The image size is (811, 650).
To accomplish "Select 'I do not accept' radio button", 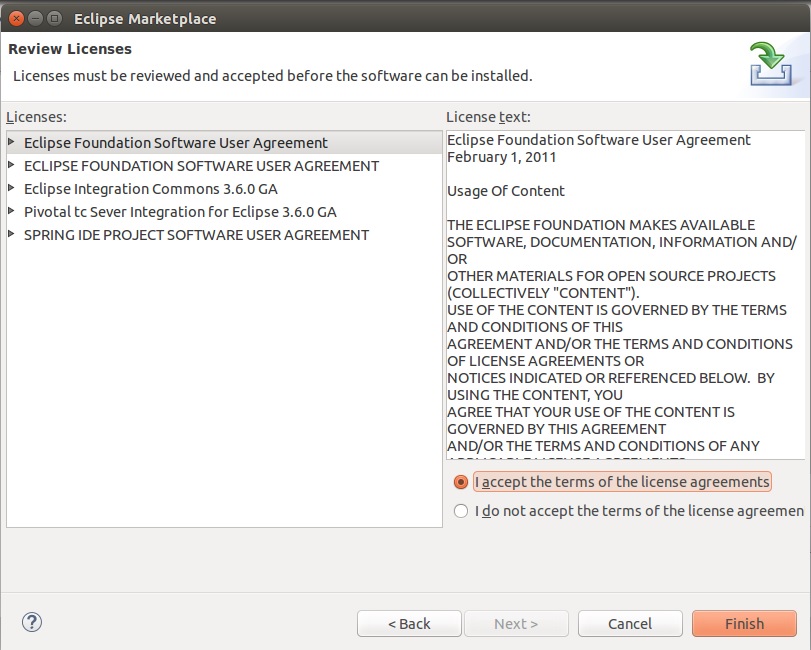I will point(461,511).
